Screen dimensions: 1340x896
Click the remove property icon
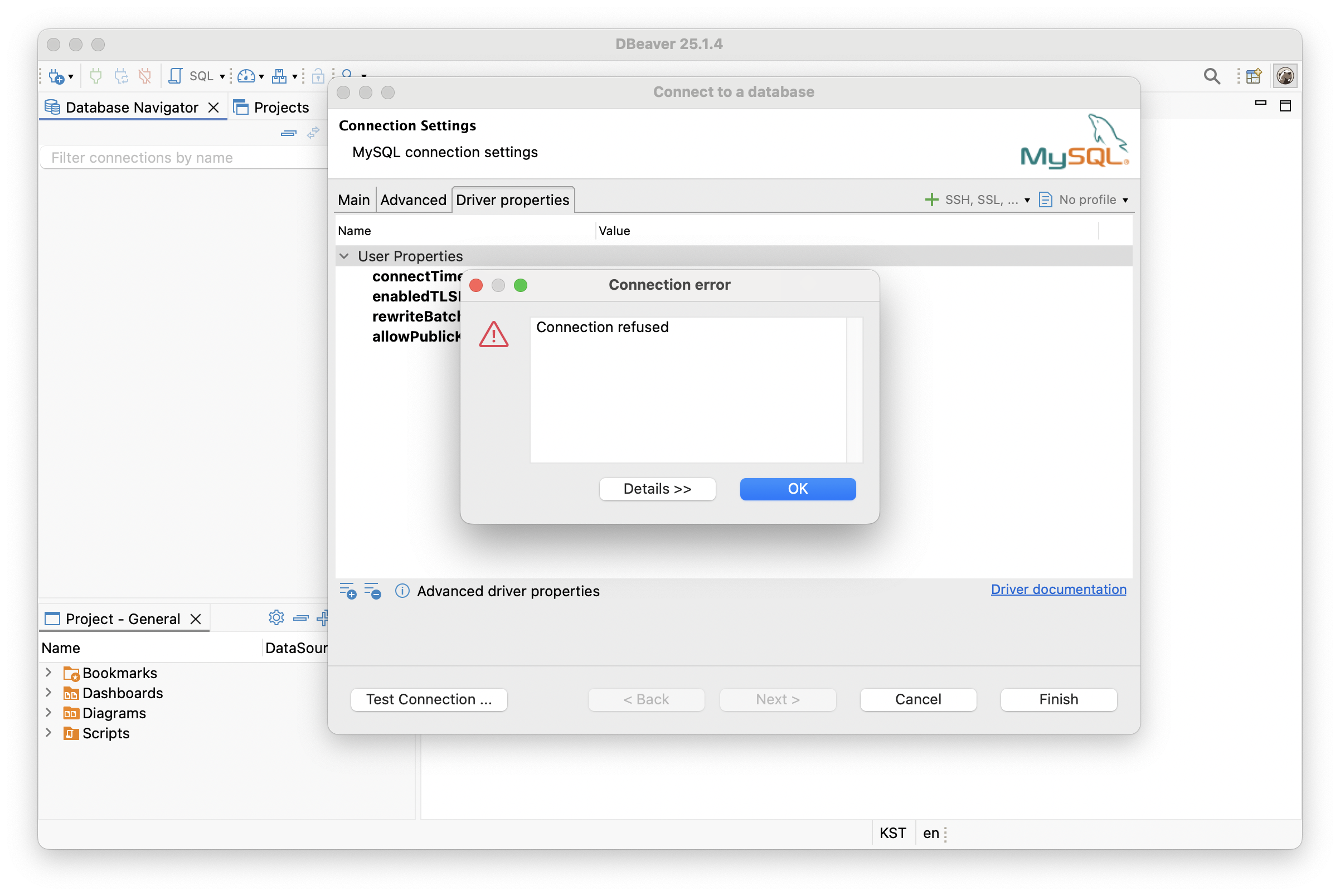373,591
